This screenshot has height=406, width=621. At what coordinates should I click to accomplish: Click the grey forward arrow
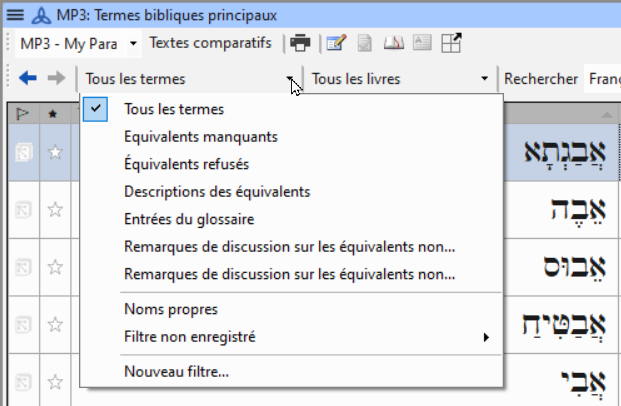click(x=56, y=78)
